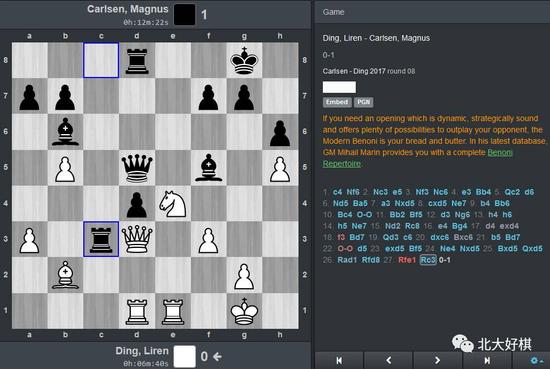Select the white knight on e4
Screen dimensions: 550x369
tap(173, 203)
